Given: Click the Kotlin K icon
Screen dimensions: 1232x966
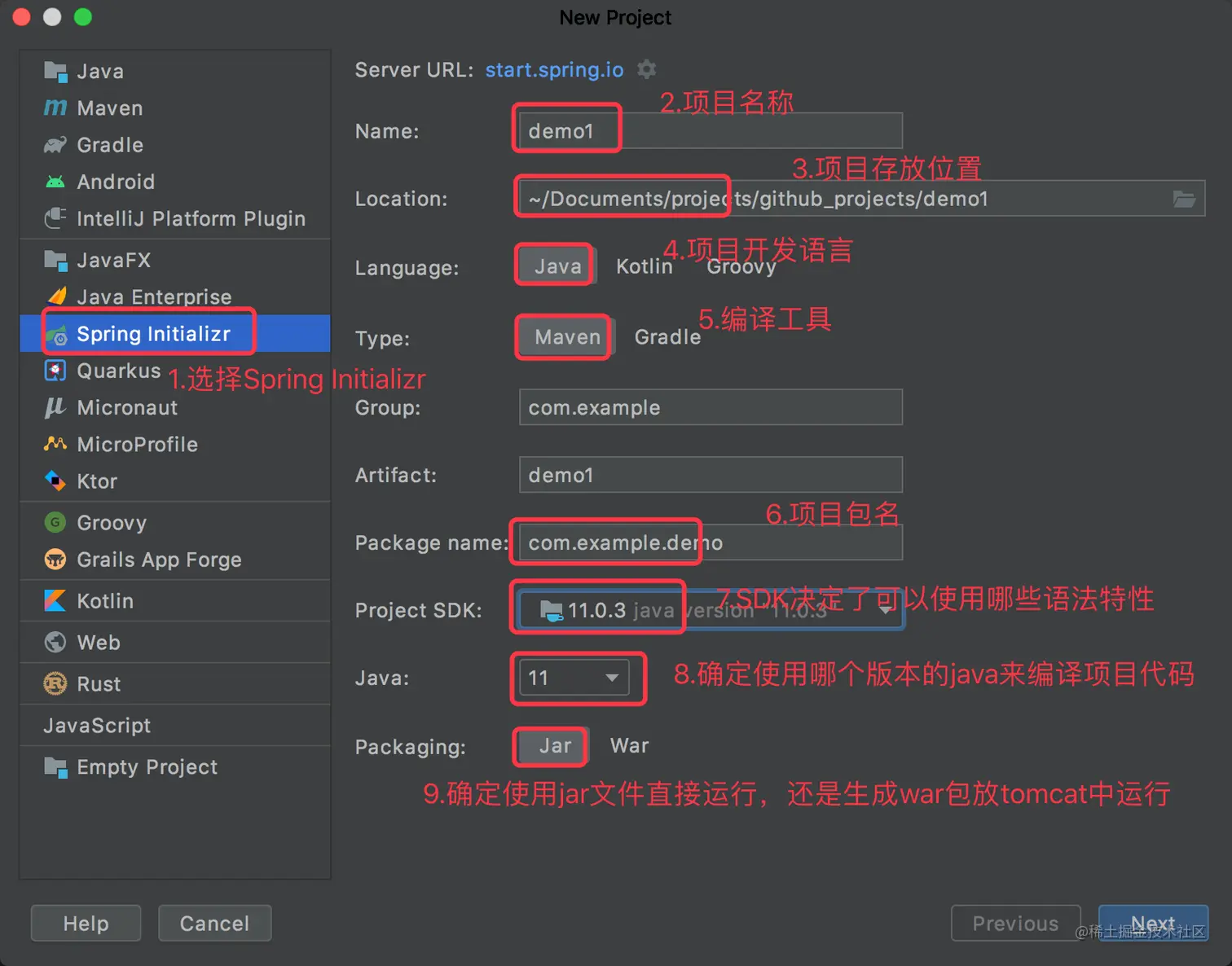Looking at the screenshot, I should 55,601.
